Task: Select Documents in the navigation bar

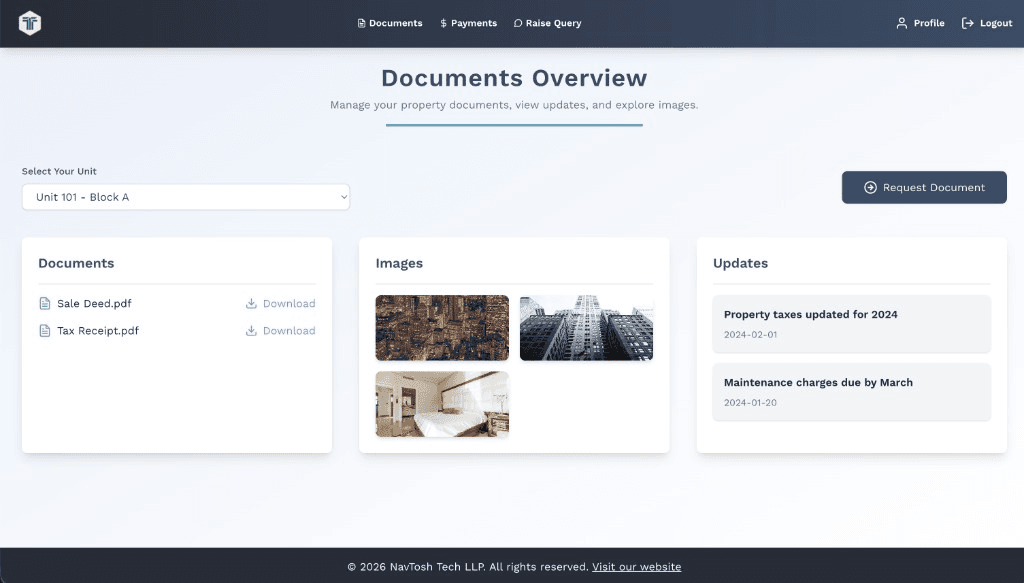Action: [x=390, y=22]
